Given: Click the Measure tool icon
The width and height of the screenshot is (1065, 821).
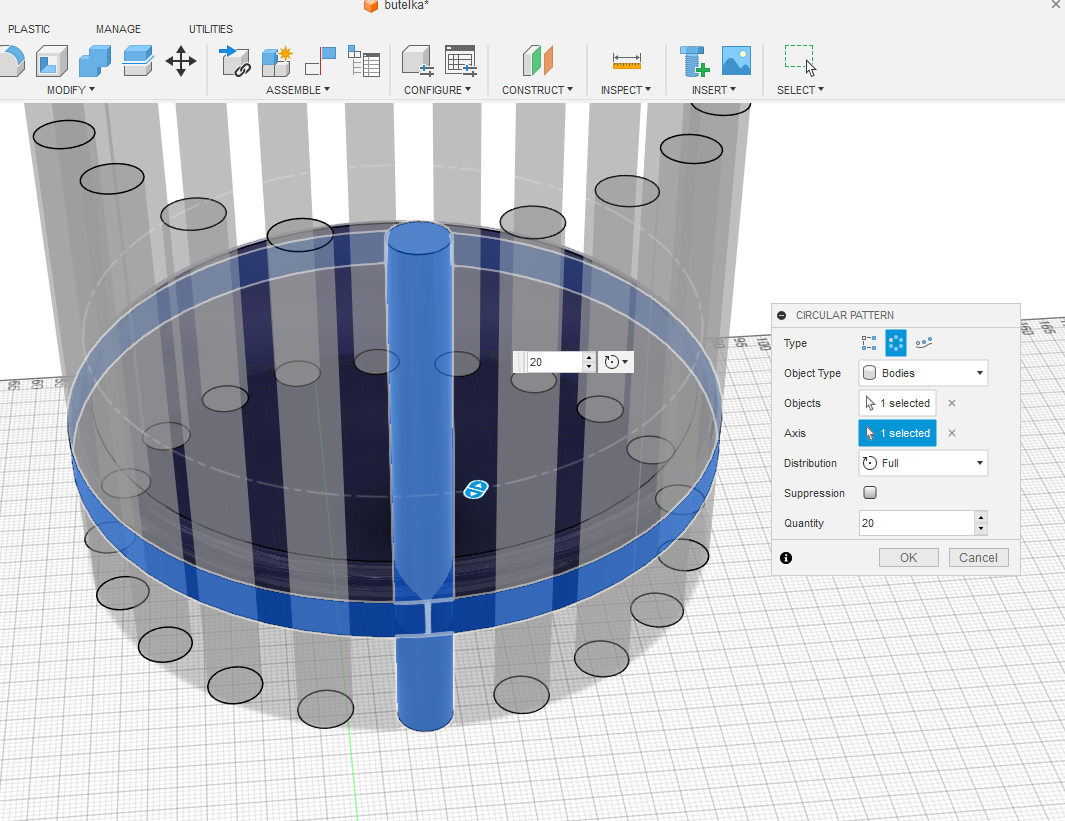Looking at the screenshot, I should click(627, 62).
